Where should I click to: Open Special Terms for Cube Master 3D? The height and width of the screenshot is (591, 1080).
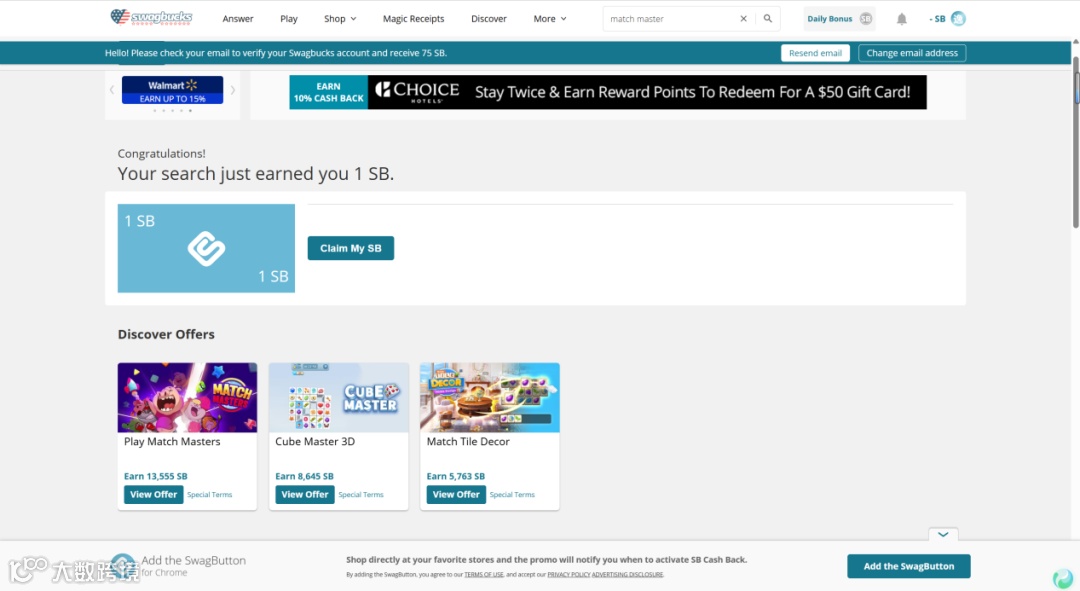click(361, 495)
